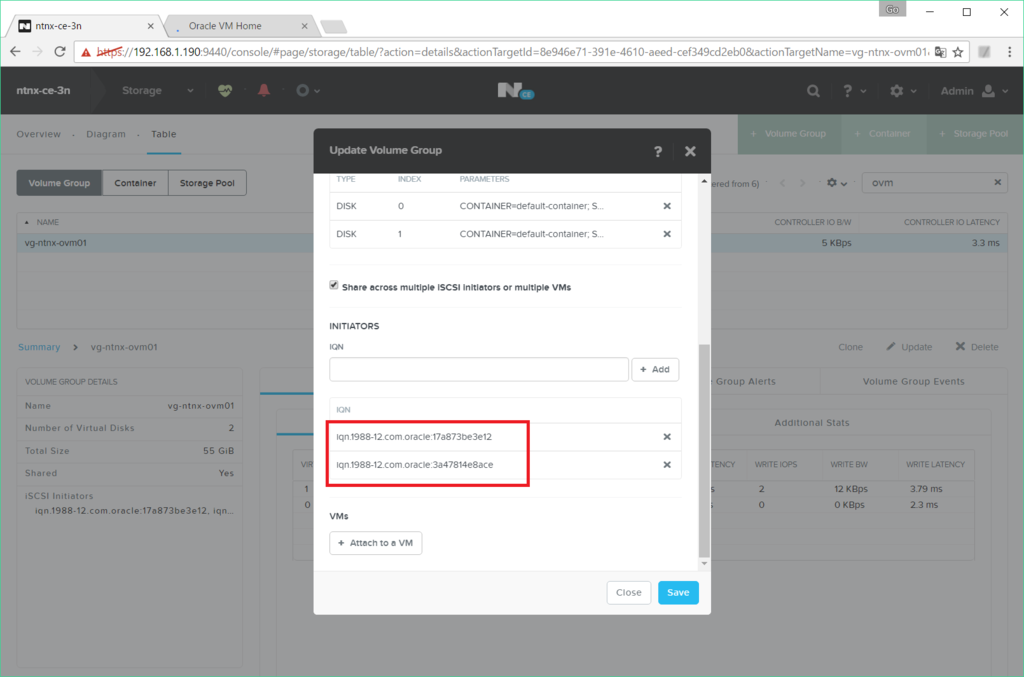Open the Volume Group Alerts tab
The width and height of the screenshot is (1024, 677).
click(x=745, y=381)
